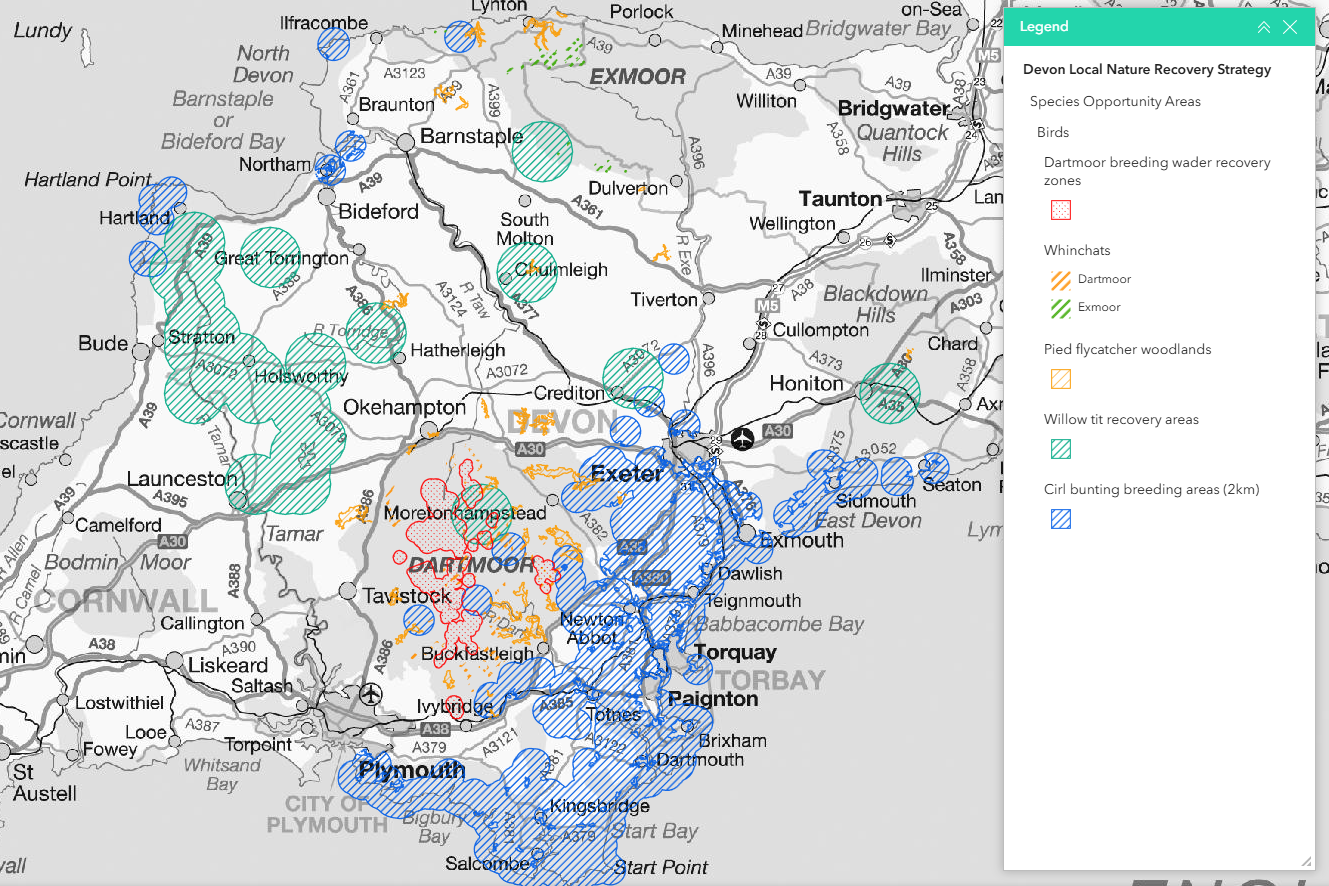Click the Willow tit recovery areas teal swatch
The image size is (1329, 886).
pos(1060,449)
